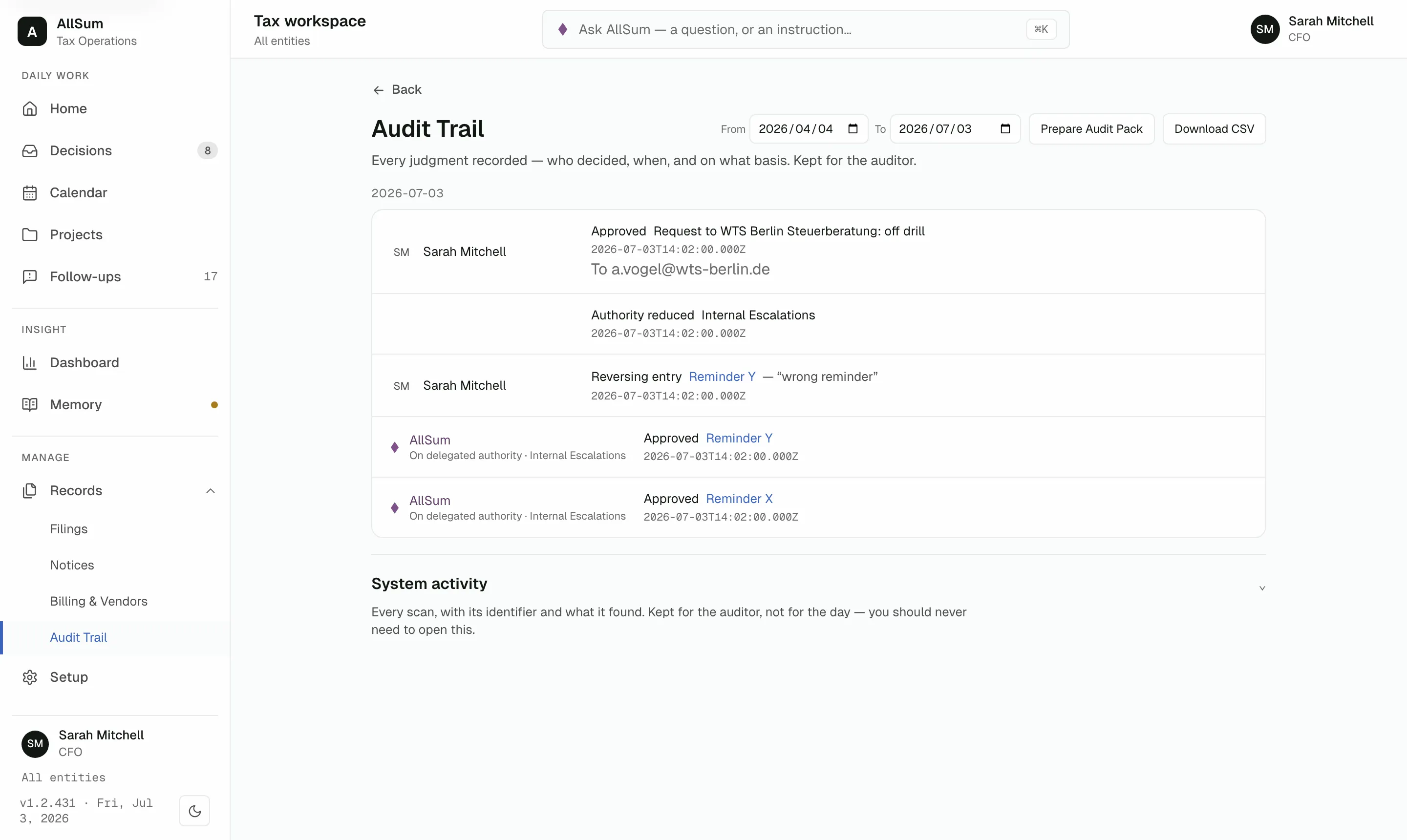The height and width of the screenshot is (840, 1407).
Task: Click SM avatar in Reversing entry row
Action: (402, 386)
